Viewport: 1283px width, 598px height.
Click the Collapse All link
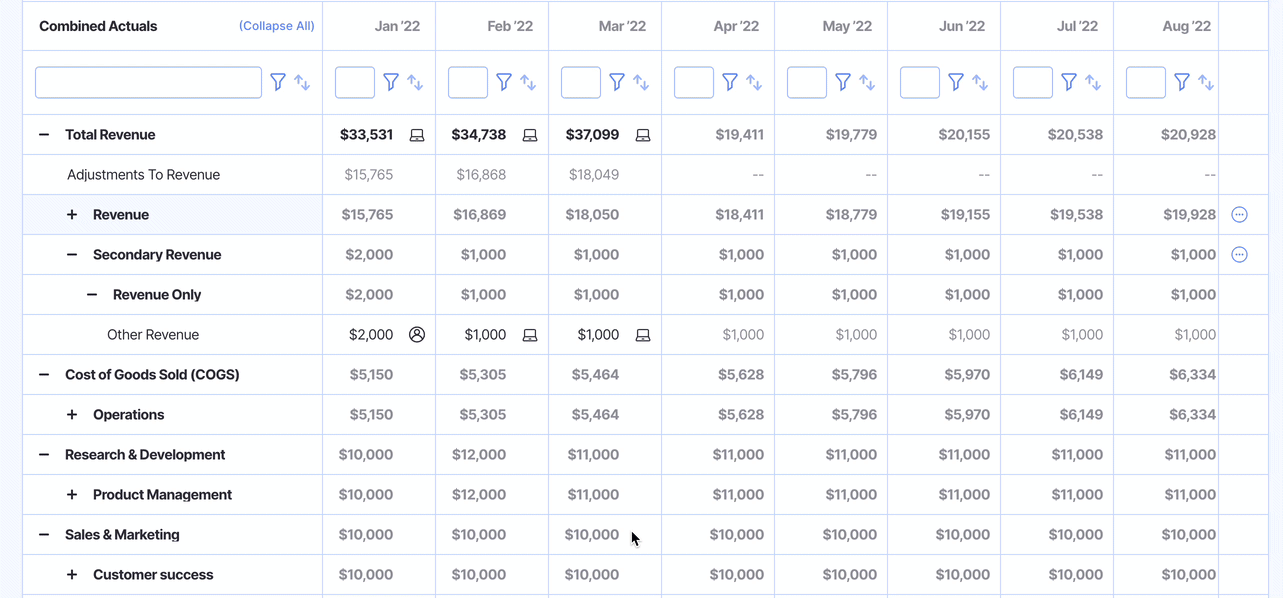[276, 26]
